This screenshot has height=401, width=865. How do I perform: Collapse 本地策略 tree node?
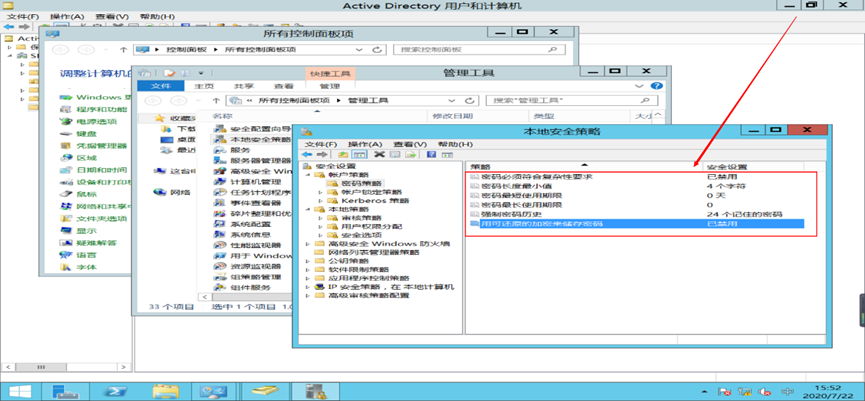308,209
